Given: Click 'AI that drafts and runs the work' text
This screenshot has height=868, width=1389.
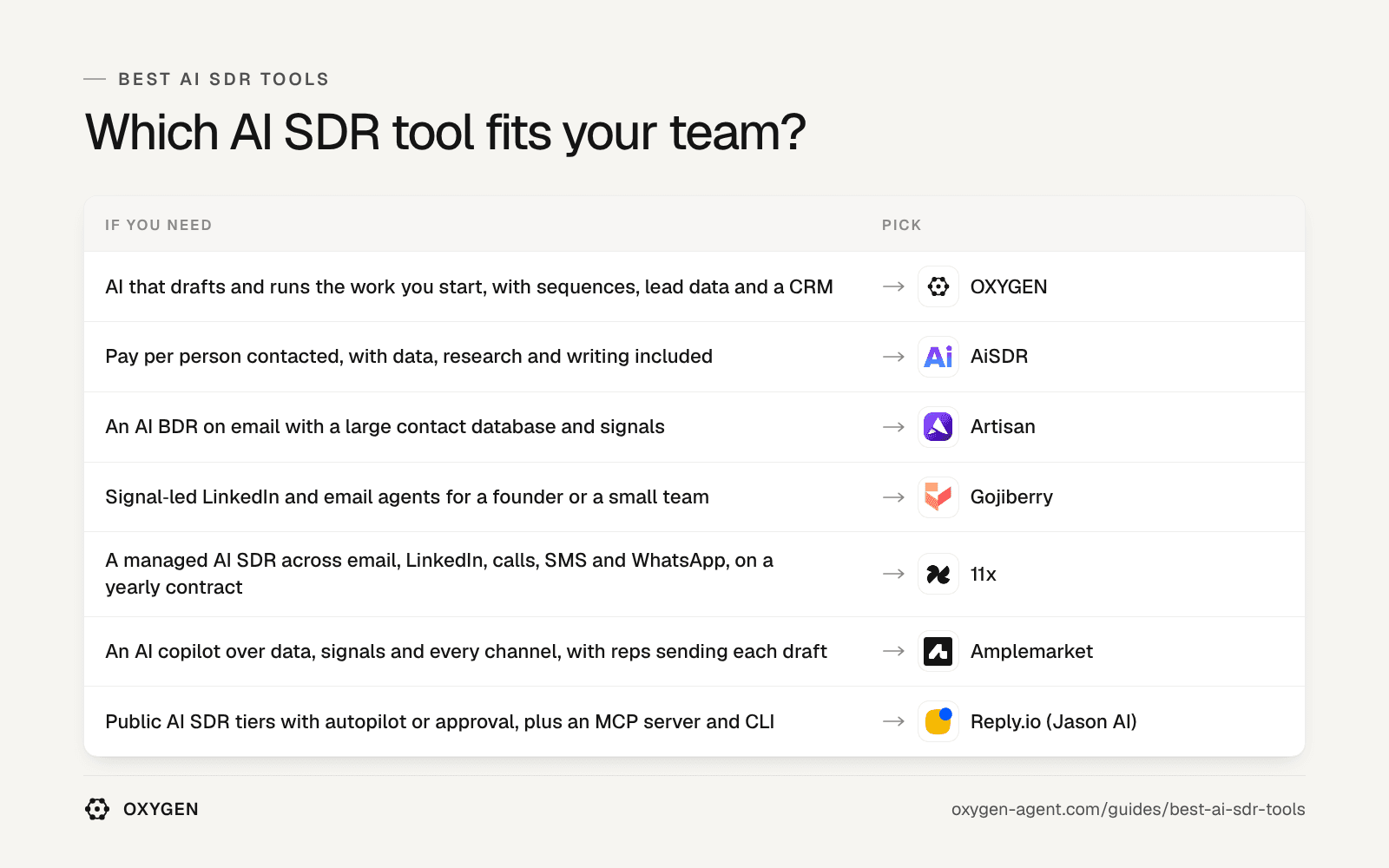Looking at the screenshot, I should click(469, 286).
